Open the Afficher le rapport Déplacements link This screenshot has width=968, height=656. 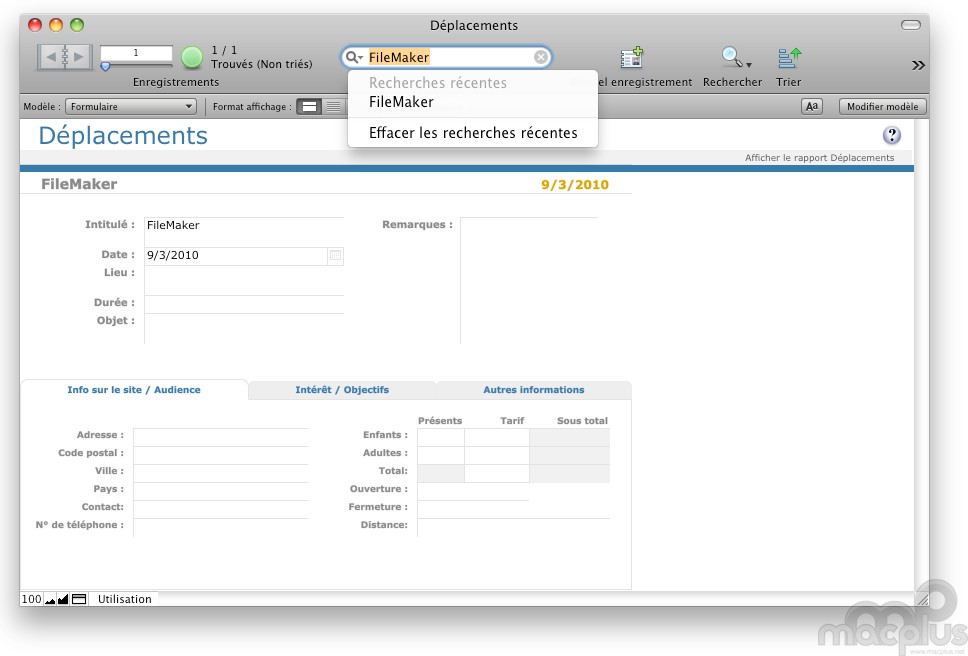(x=819, y=158)
